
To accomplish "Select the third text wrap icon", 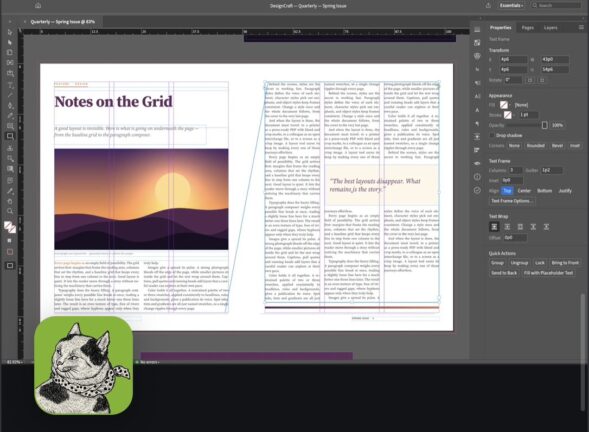I will (x=520, y=227).
